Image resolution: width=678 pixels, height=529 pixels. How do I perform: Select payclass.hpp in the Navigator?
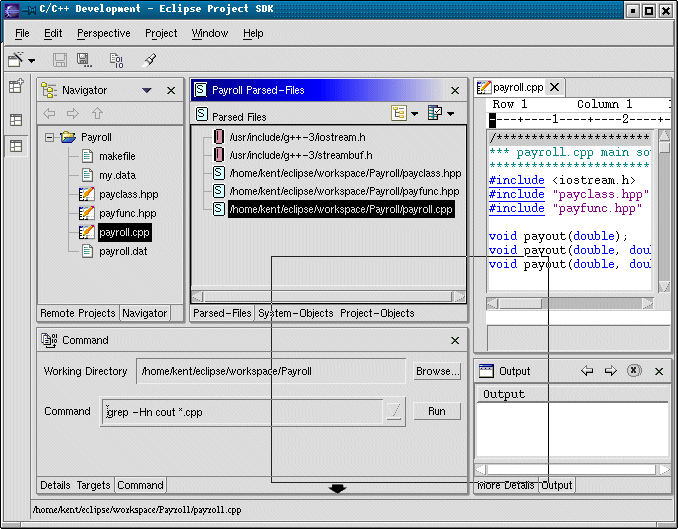click(x=128, y=194)
